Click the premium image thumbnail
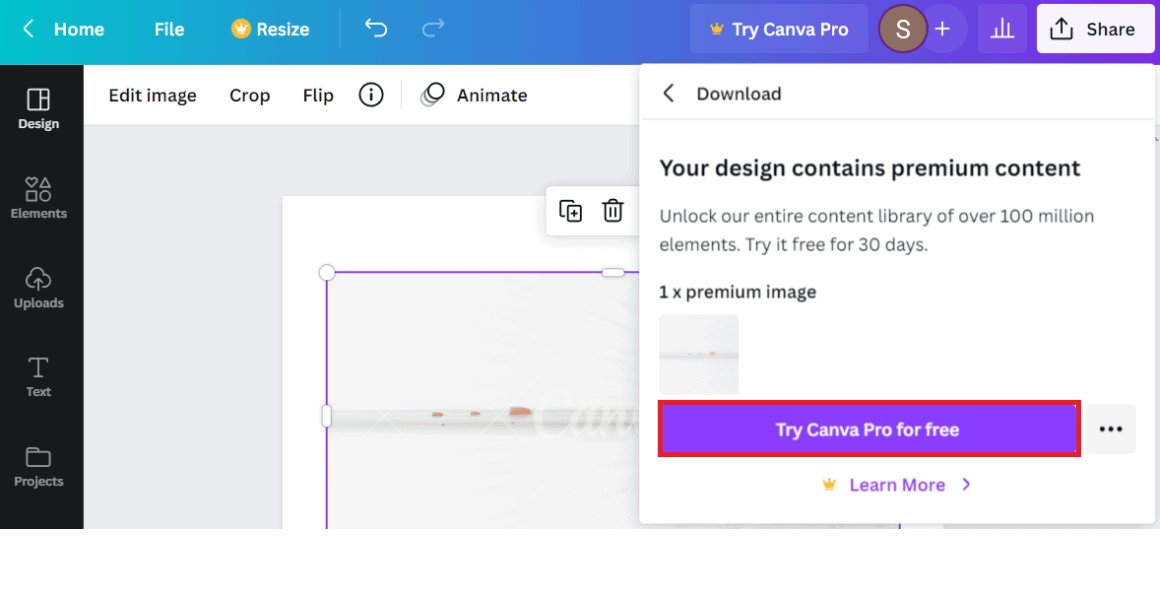 698,354
